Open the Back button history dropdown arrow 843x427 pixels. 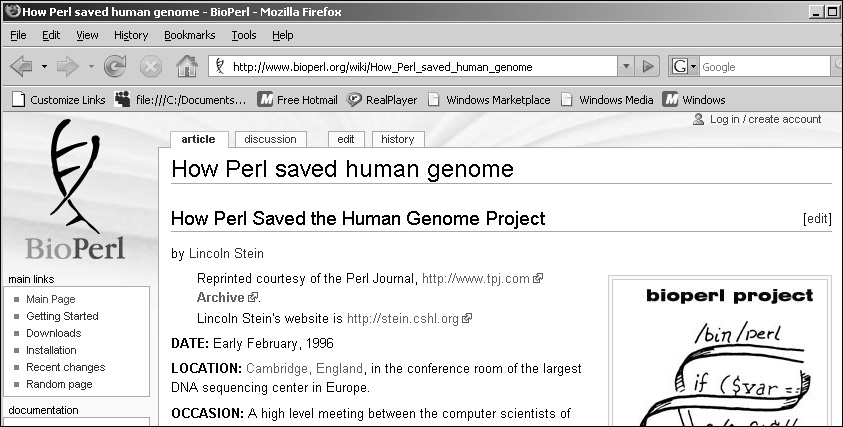44,67
